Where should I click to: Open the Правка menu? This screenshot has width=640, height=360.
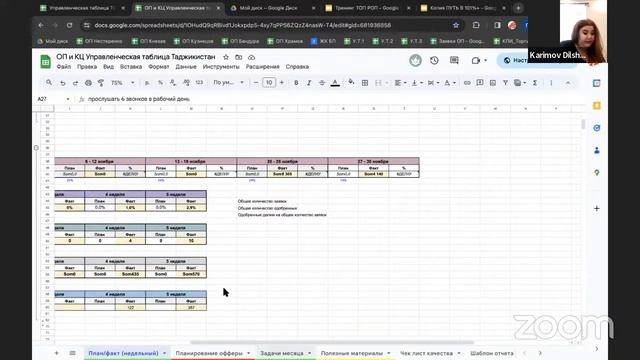[x=87, y=67]
